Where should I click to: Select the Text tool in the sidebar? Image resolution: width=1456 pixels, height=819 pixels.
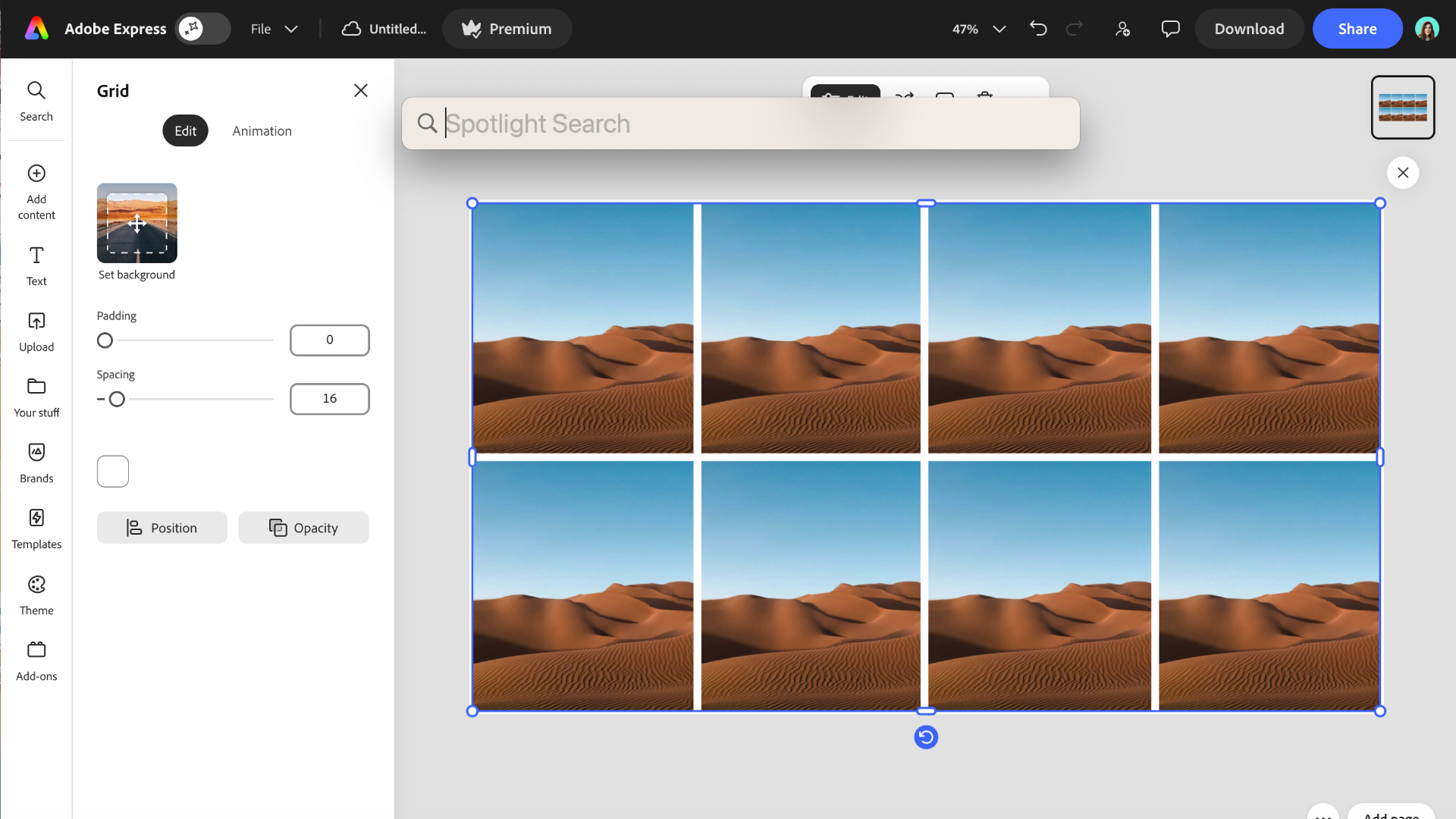(36, 265)
